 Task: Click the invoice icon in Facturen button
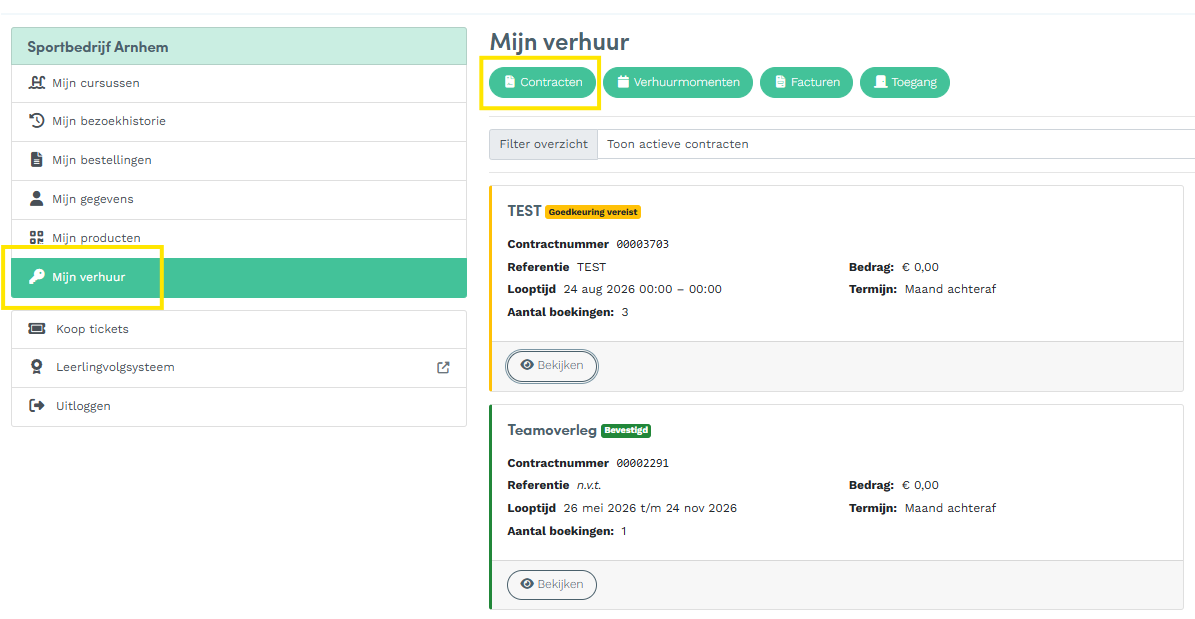pyautogui.click(x=780, y=82)
